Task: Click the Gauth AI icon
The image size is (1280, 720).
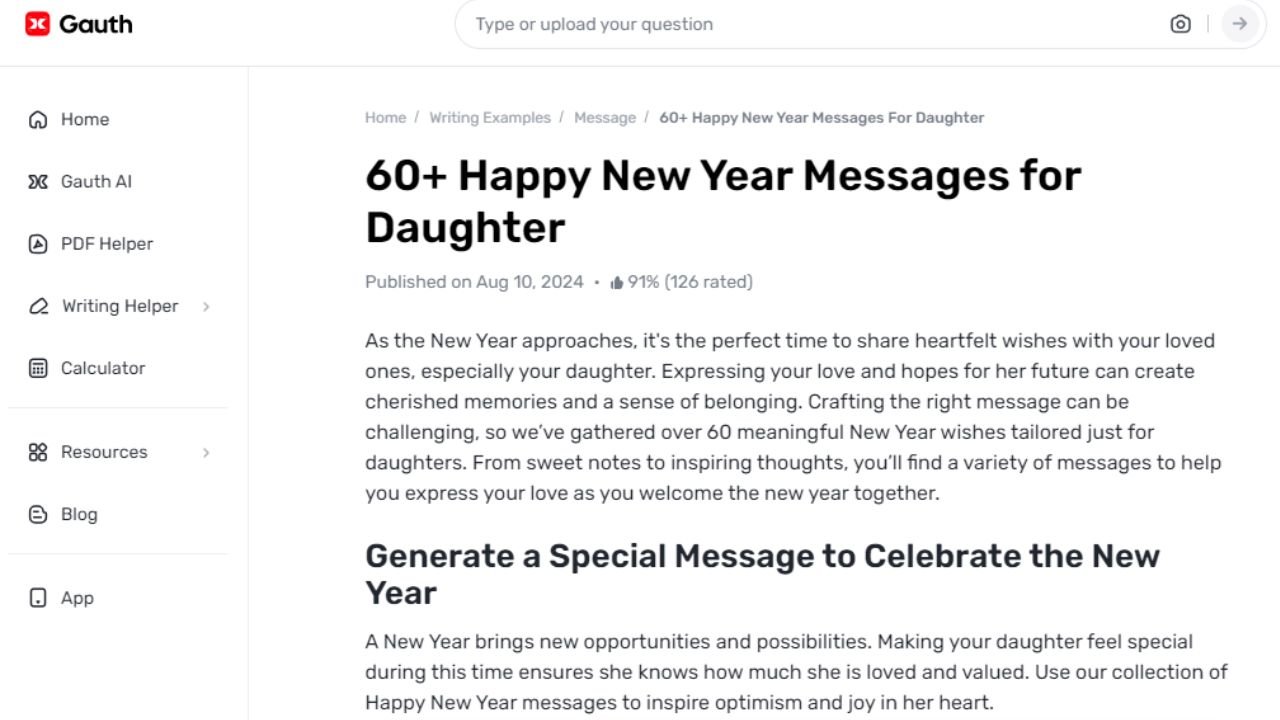Action: [37, 181]
